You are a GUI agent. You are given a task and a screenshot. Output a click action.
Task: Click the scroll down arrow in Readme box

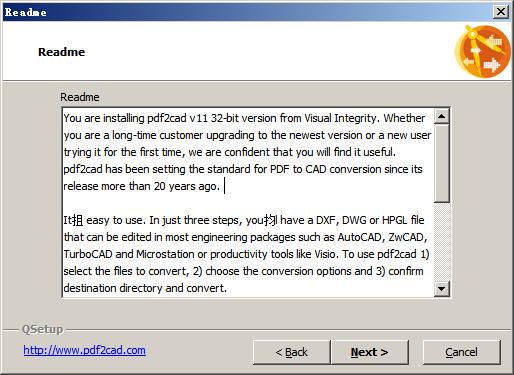point(442,288)
